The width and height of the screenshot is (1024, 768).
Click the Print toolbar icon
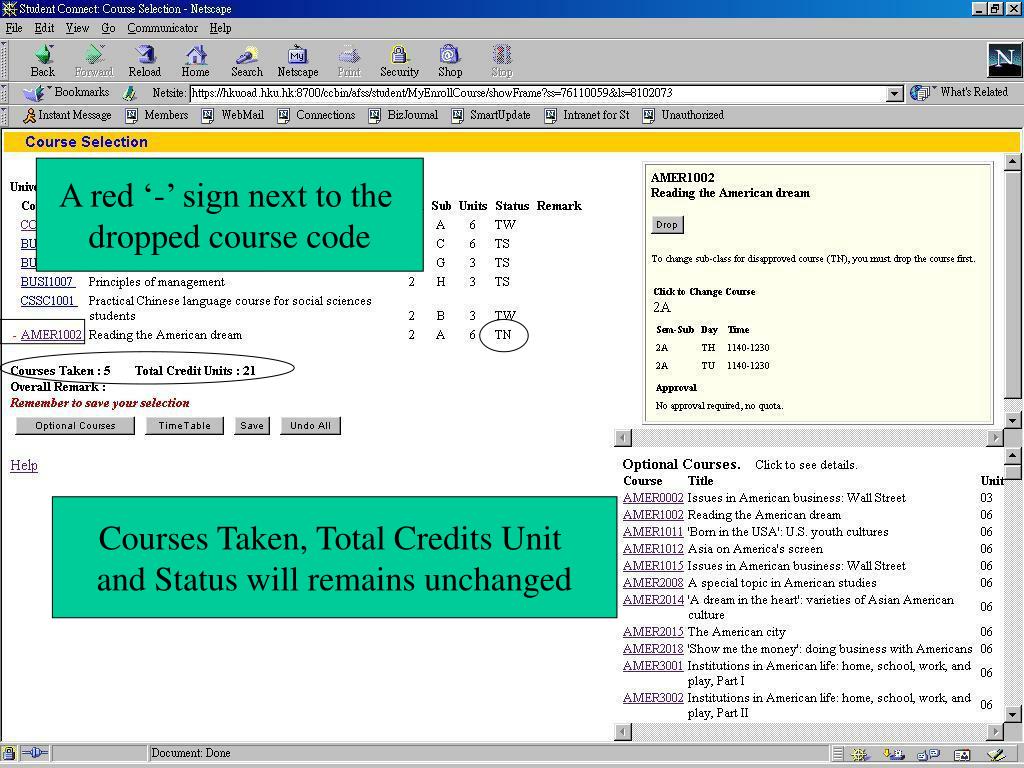(x=349, y=55)
